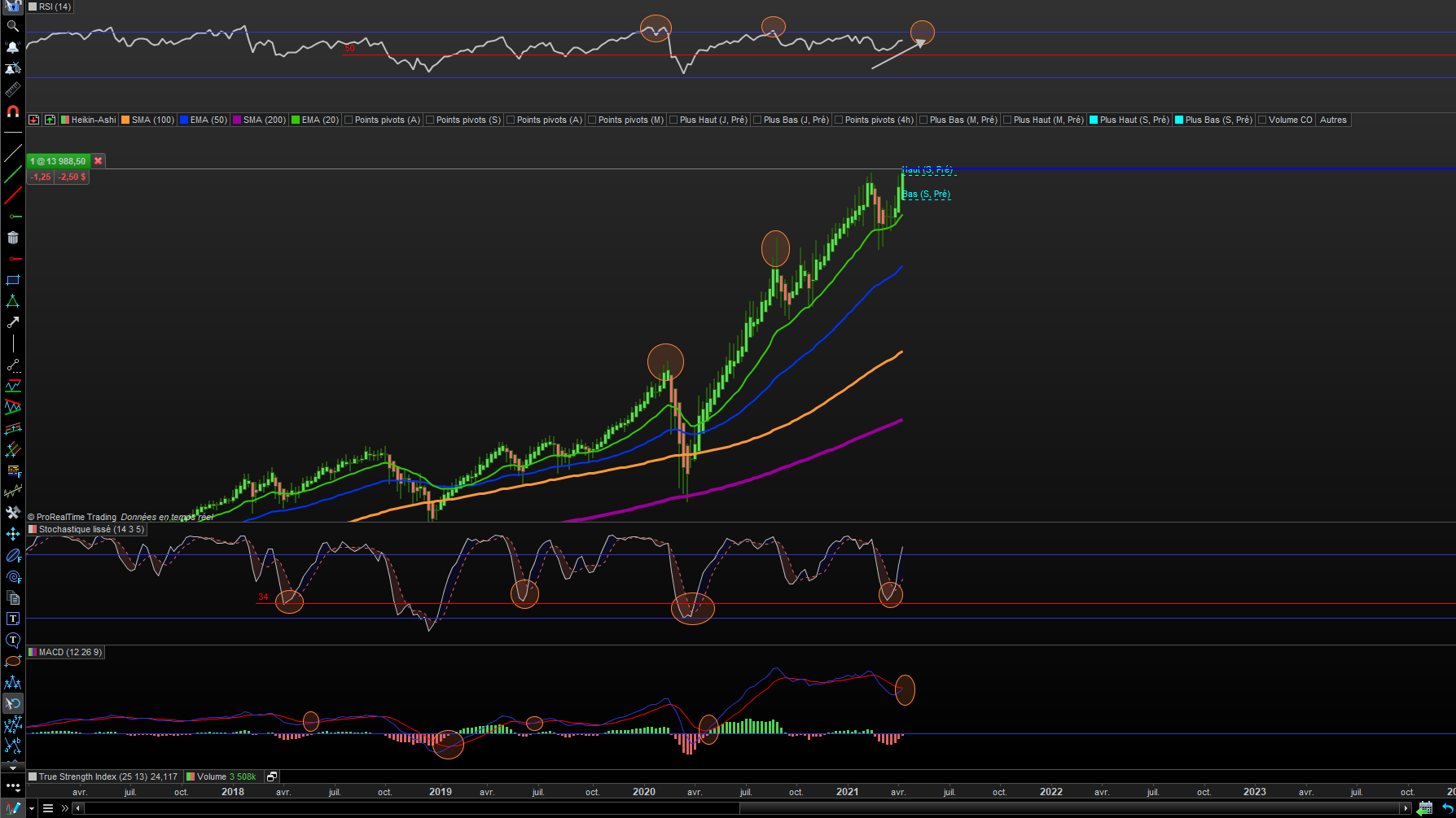The width and height of the screenshot is (1456, 818).
Task: Select the speech bubble text tool
Action: click(x=12, y=640)
